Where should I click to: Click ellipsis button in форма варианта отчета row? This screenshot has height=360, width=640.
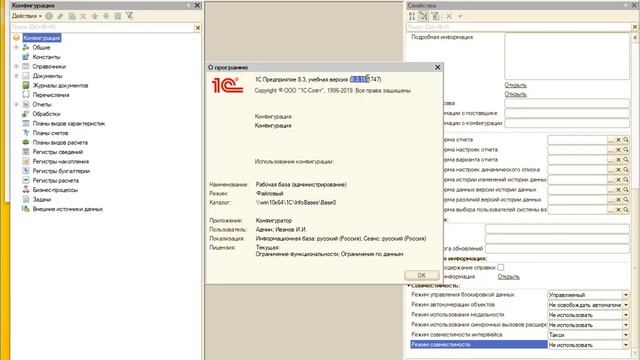click(611, 160)
